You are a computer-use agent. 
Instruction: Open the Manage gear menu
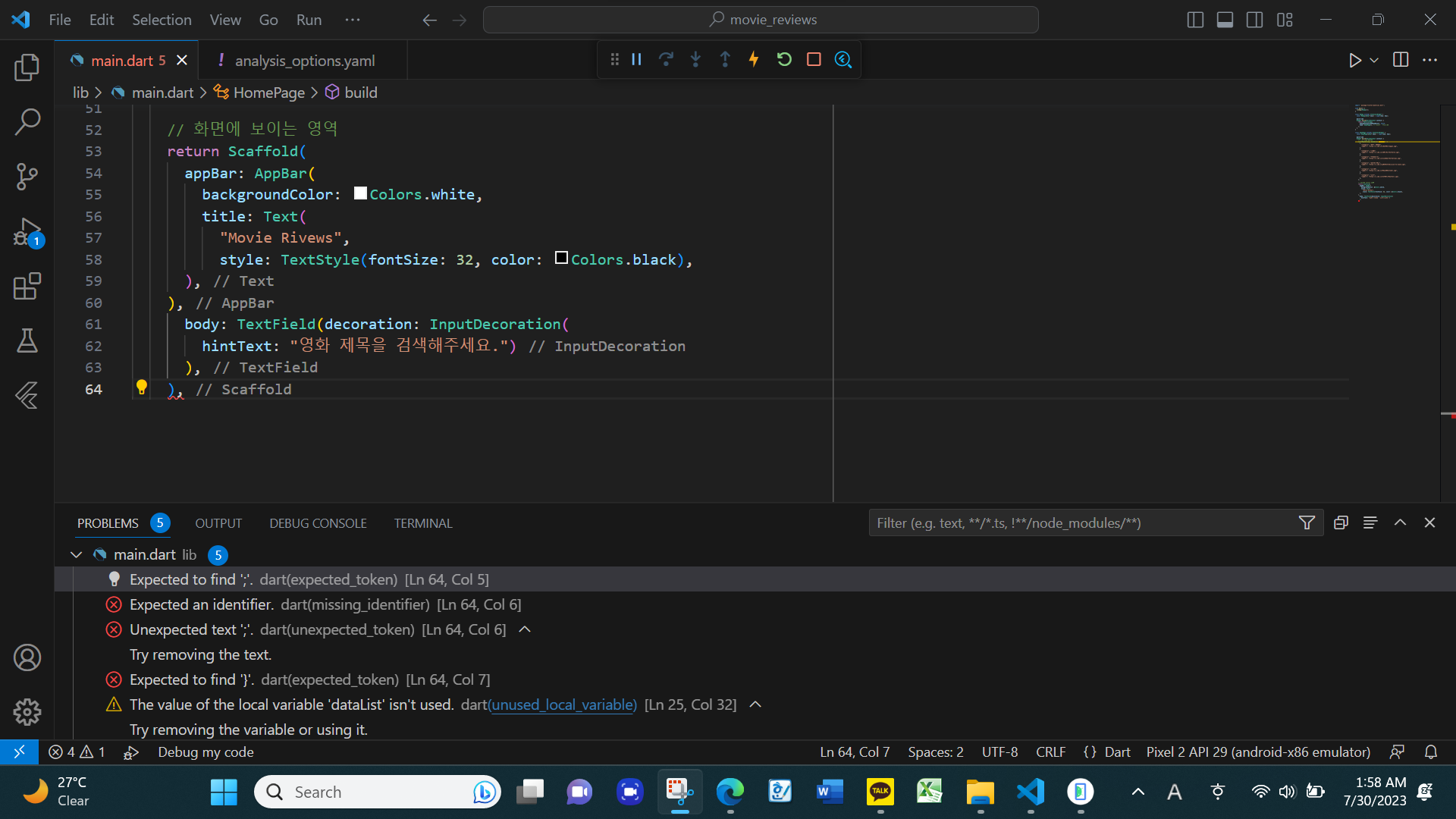(27, 712)
